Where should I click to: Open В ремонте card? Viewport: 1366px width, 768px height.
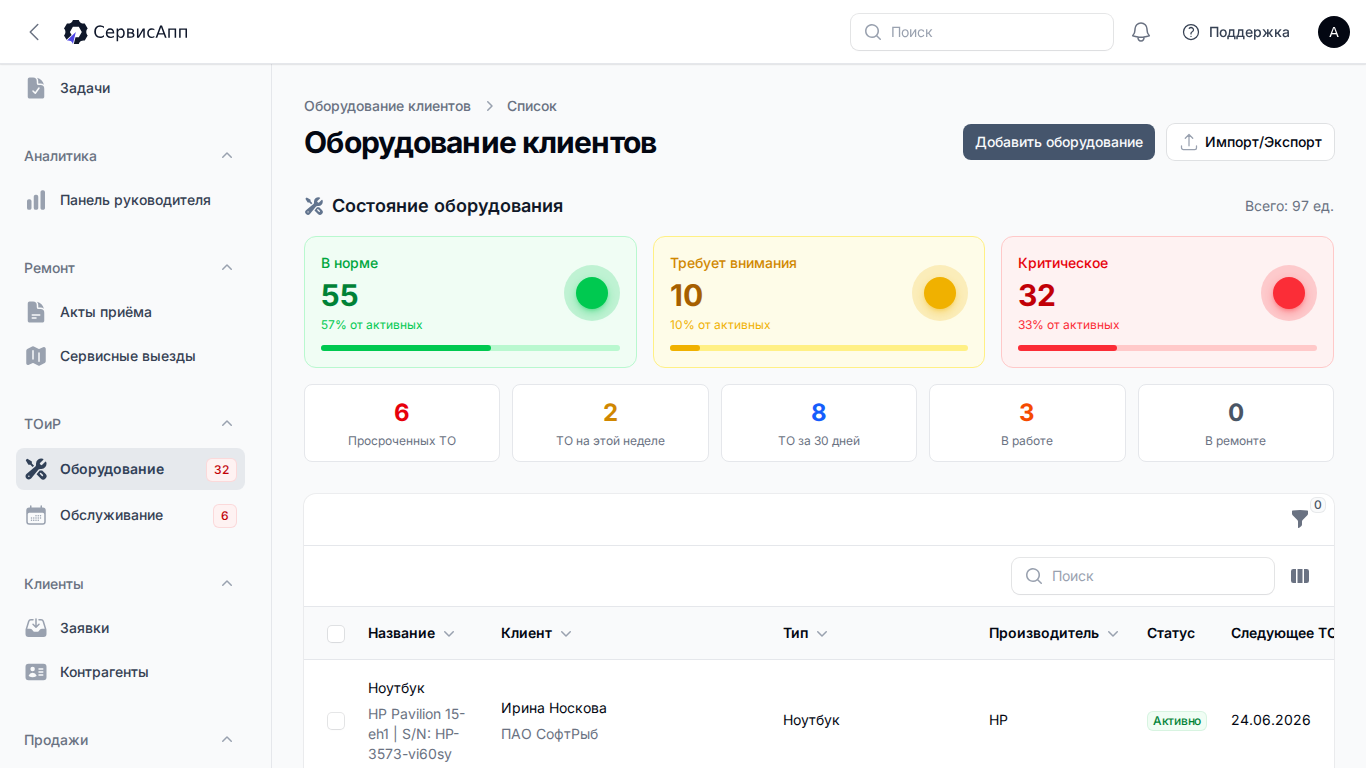click(x=1236, y=423)
